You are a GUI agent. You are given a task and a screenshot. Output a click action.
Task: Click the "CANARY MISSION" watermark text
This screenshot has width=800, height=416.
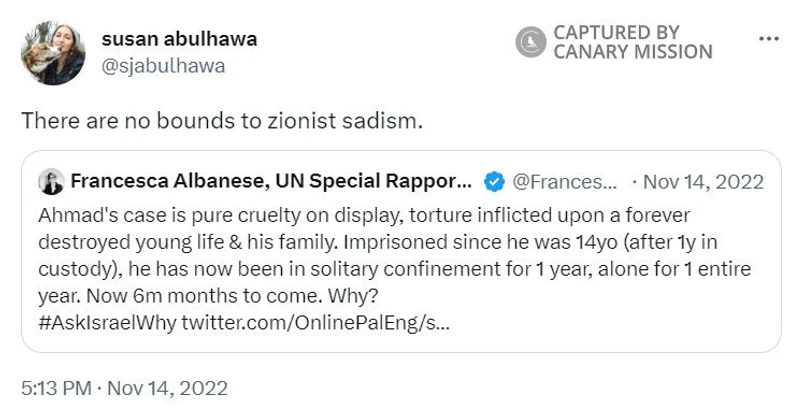632,52
